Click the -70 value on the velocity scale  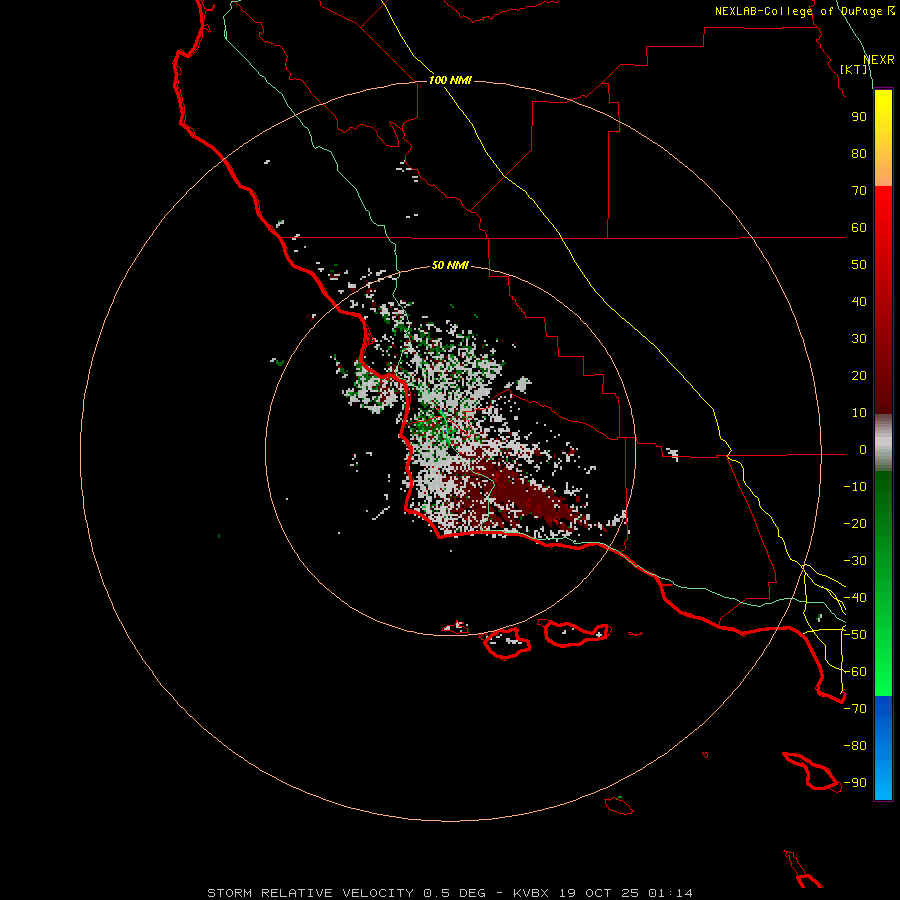point(855,709)
